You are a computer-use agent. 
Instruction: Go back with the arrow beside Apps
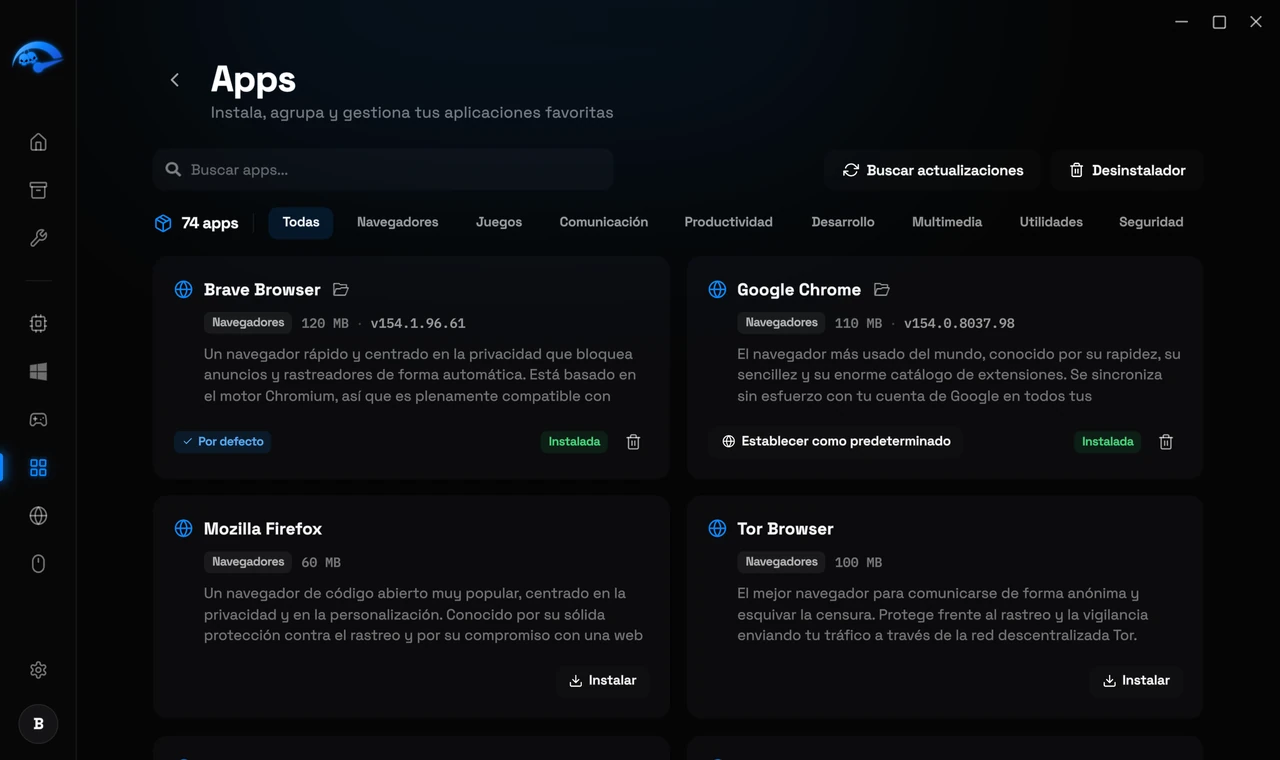(x=175, y=80)
